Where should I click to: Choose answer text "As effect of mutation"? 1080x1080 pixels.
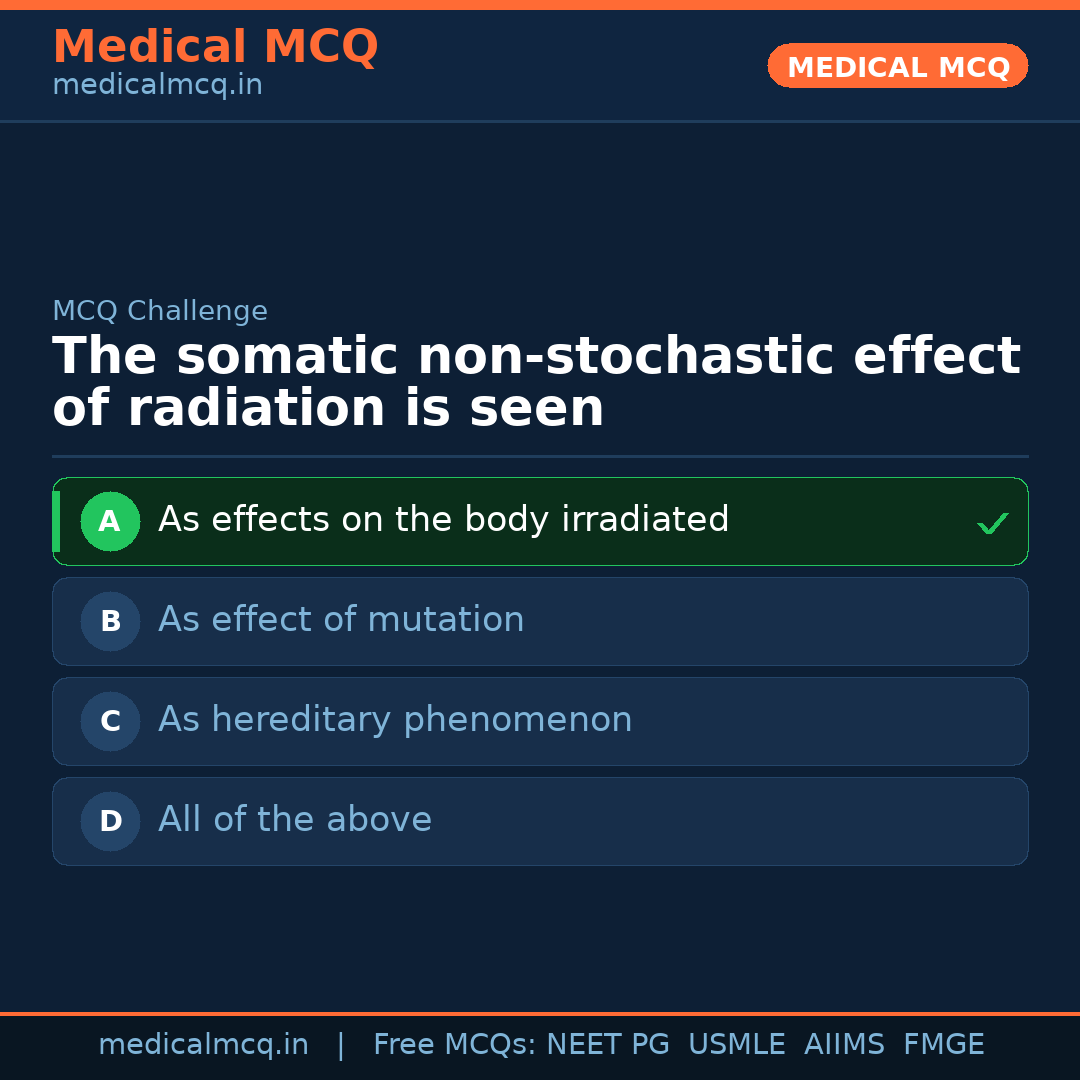pos(341,620)
